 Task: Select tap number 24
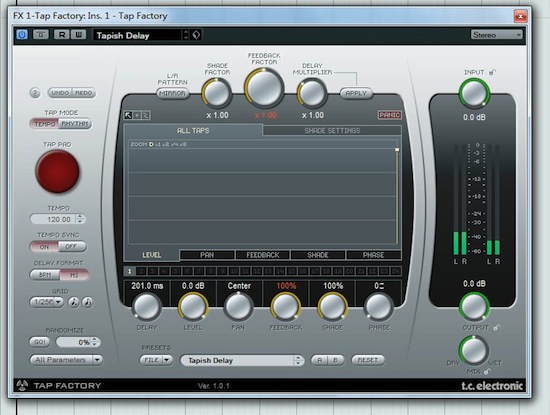point(396,271)
